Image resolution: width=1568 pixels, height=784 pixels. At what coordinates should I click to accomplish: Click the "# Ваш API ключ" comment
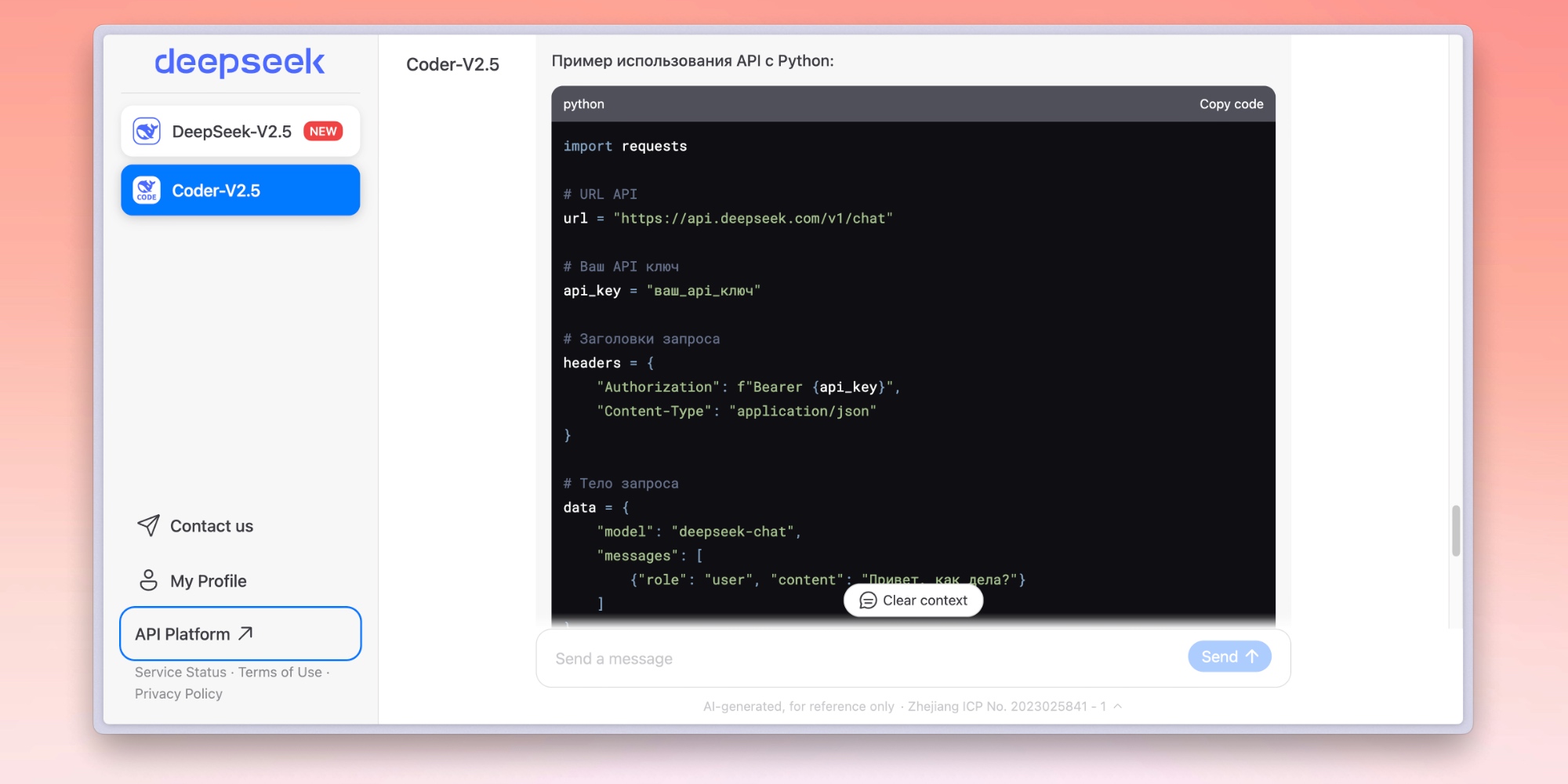coord(621,267)
